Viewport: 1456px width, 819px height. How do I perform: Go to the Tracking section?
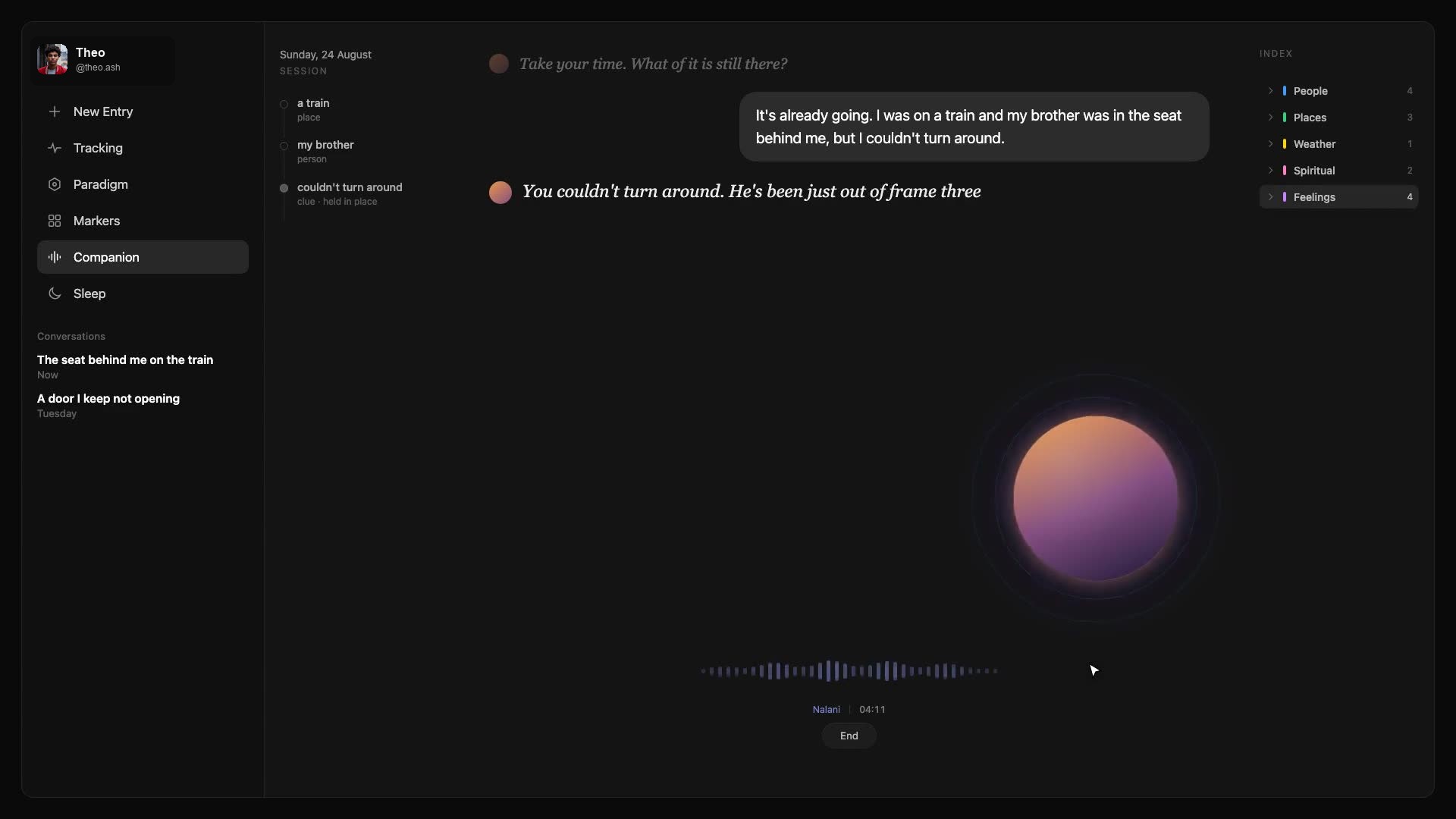tap(143, 148)
